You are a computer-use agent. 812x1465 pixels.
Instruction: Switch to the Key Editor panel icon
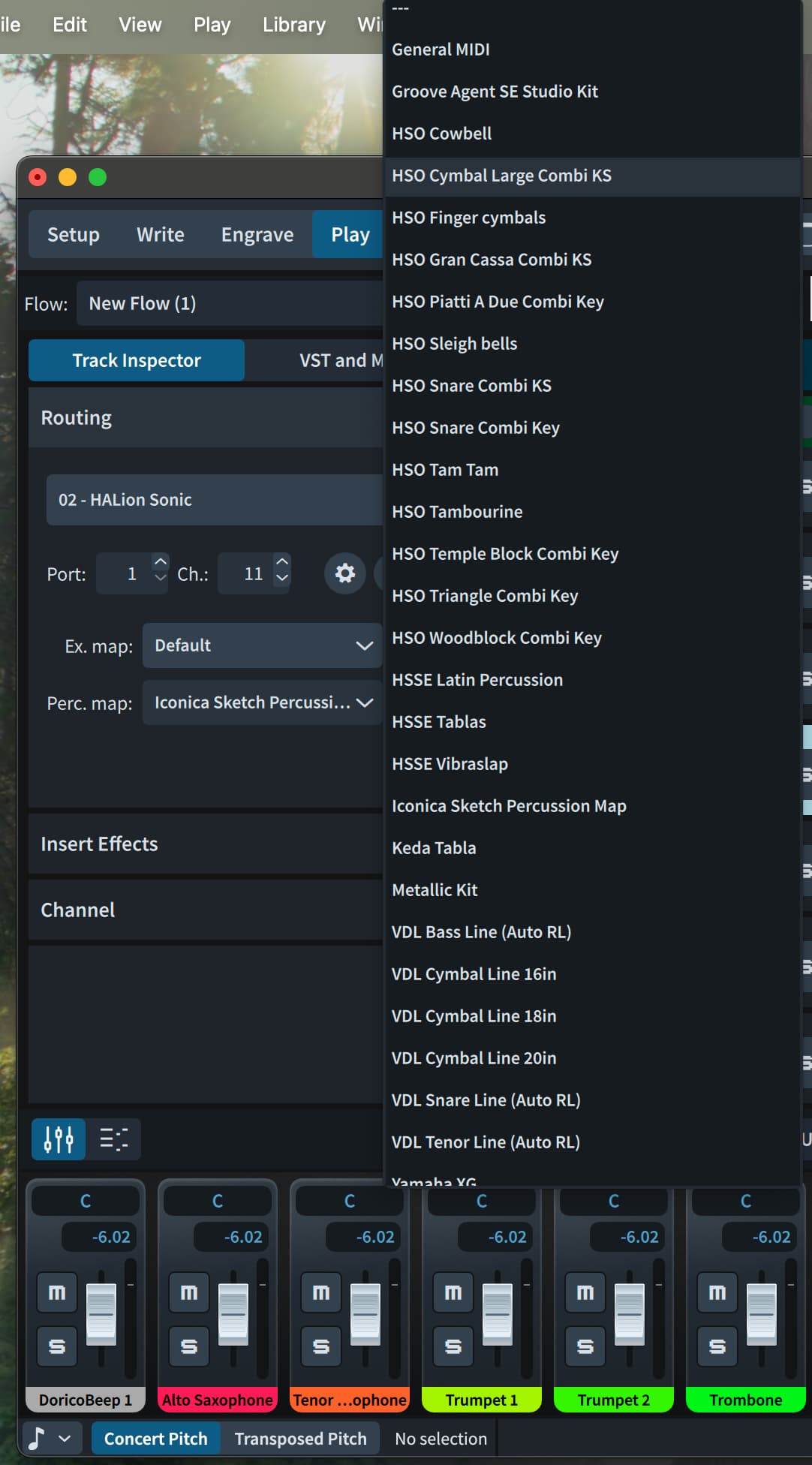pyautogui.click(x=113, y=1139)
